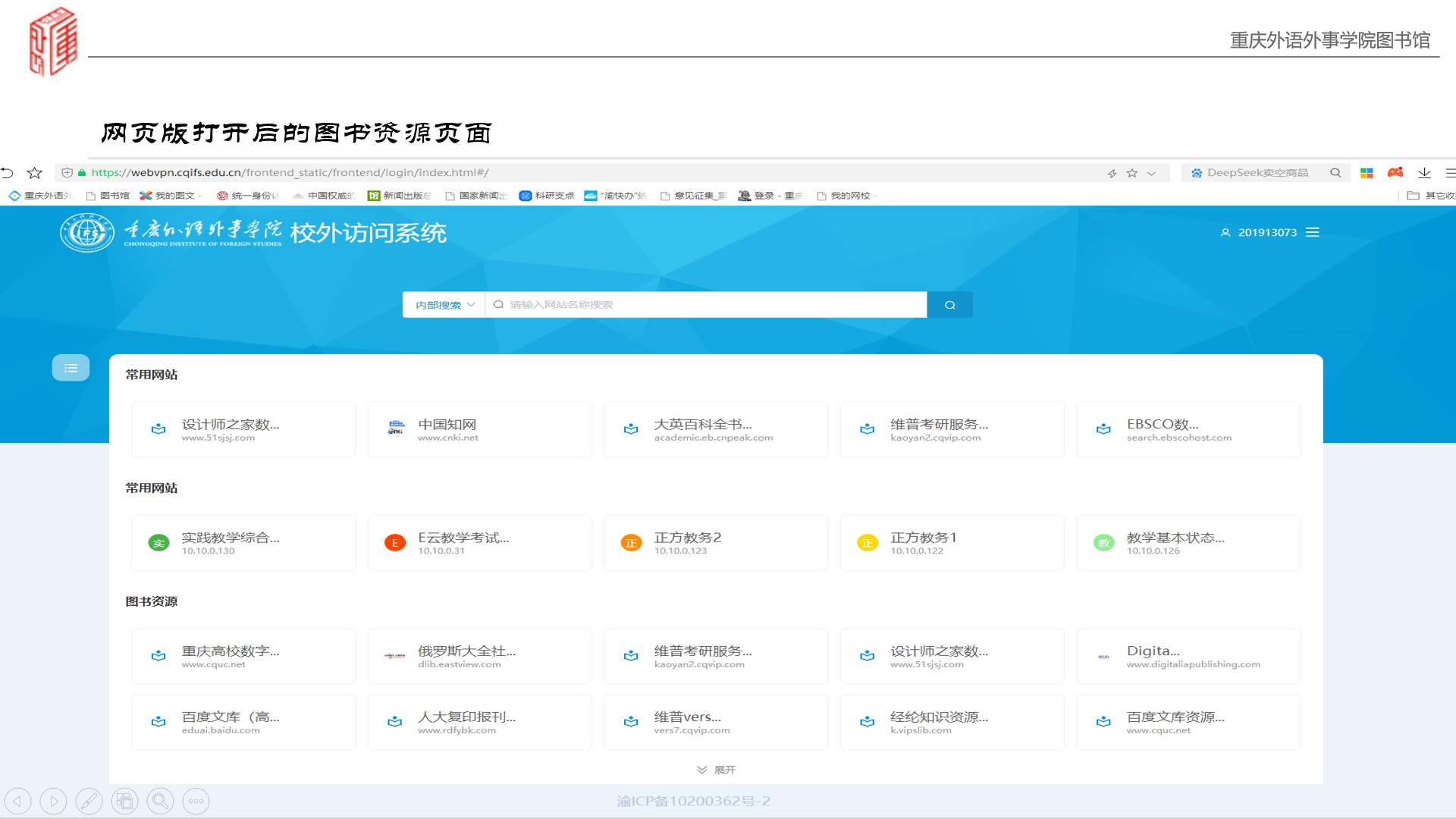
Task: Click the blue search button with magnifier
Action: (x=949, y=305)
